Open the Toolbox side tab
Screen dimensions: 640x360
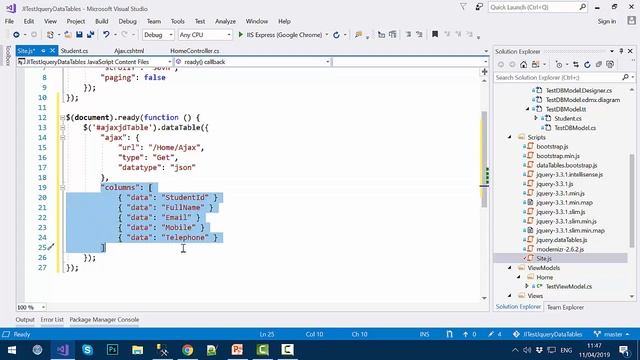(x=8, y=56)
